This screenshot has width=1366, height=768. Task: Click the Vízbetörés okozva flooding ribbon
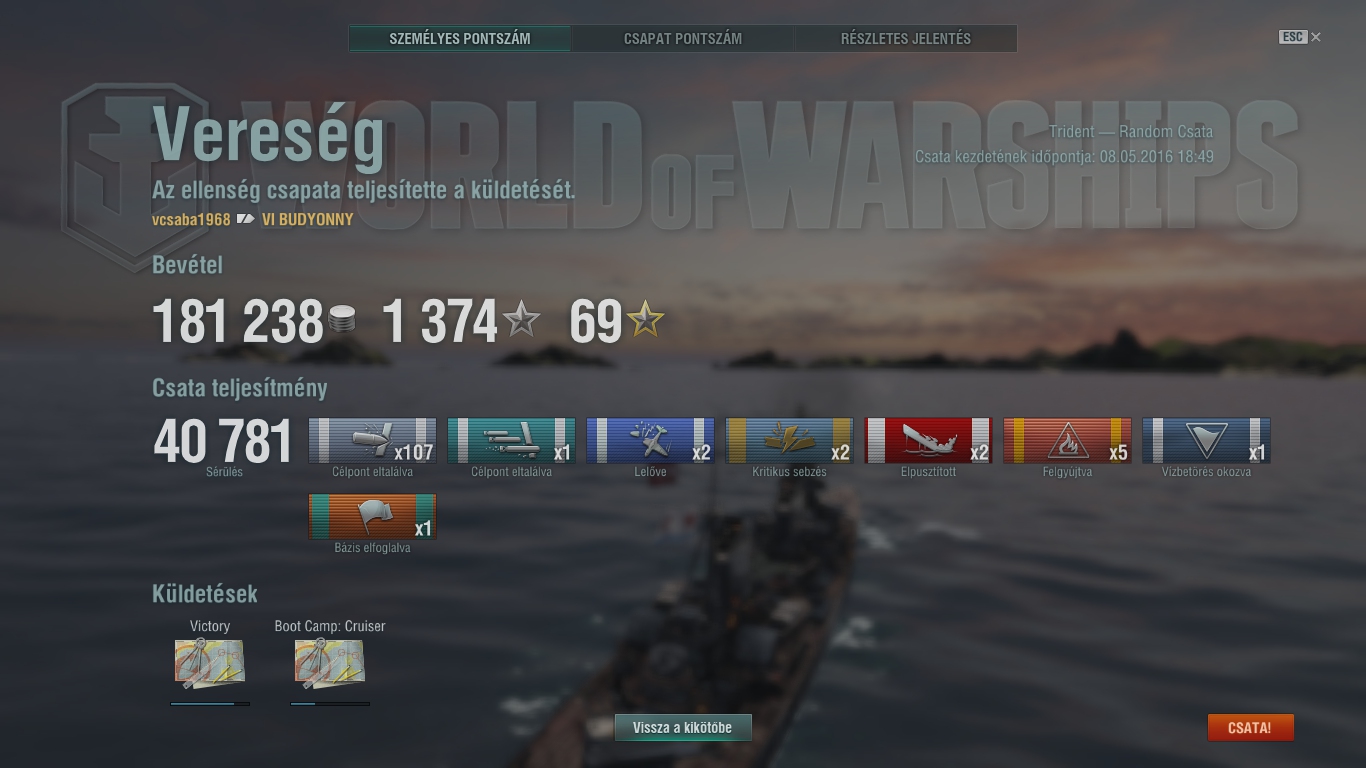1206,441
